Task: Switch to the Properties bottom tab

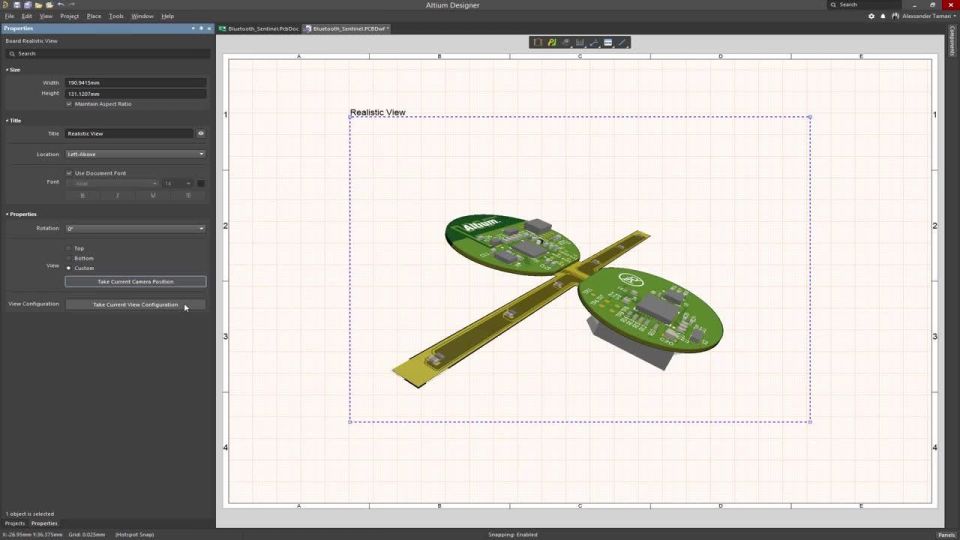Action: 44,523
